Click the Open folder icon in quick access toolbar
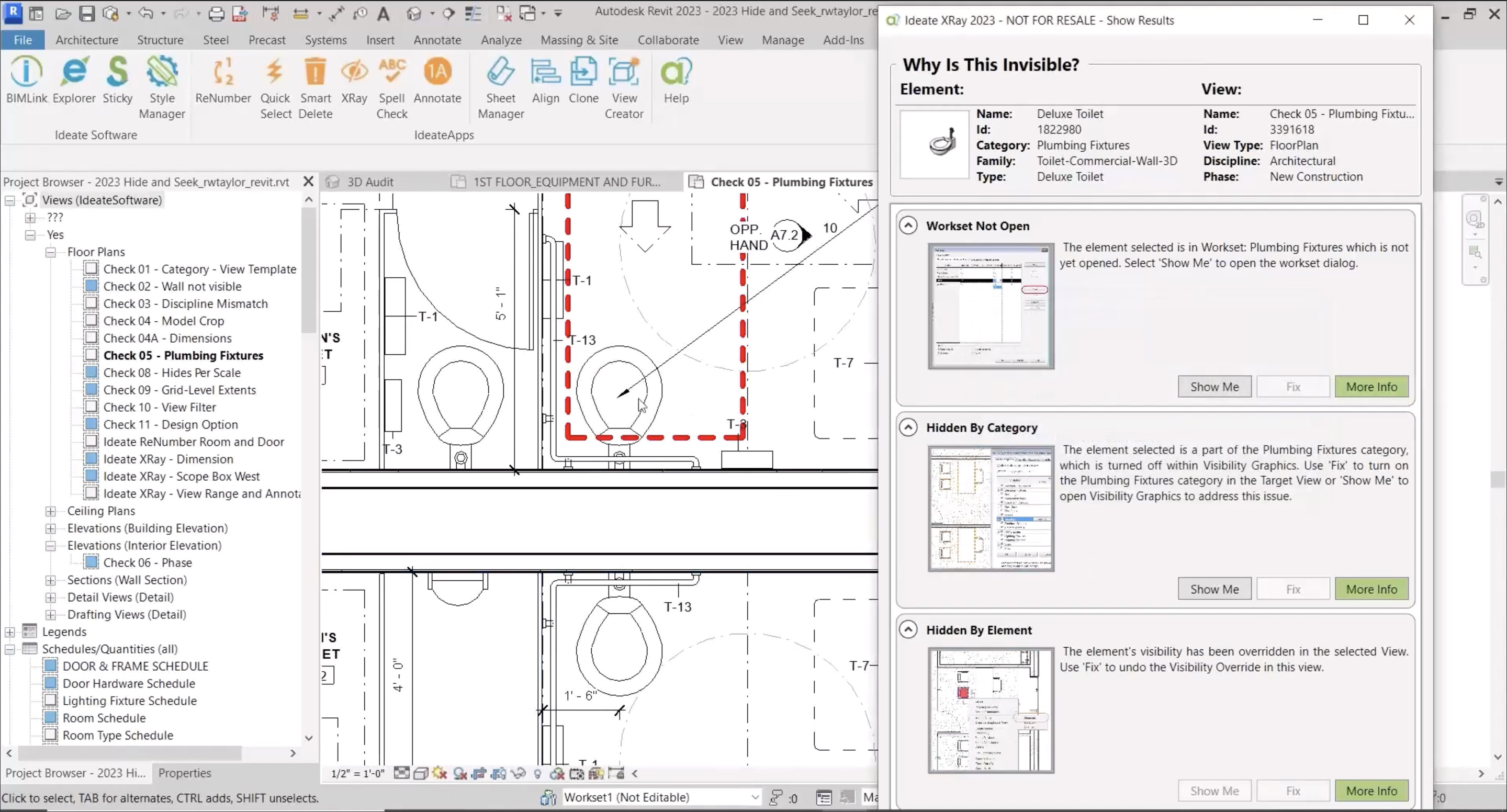 [63, 13]
